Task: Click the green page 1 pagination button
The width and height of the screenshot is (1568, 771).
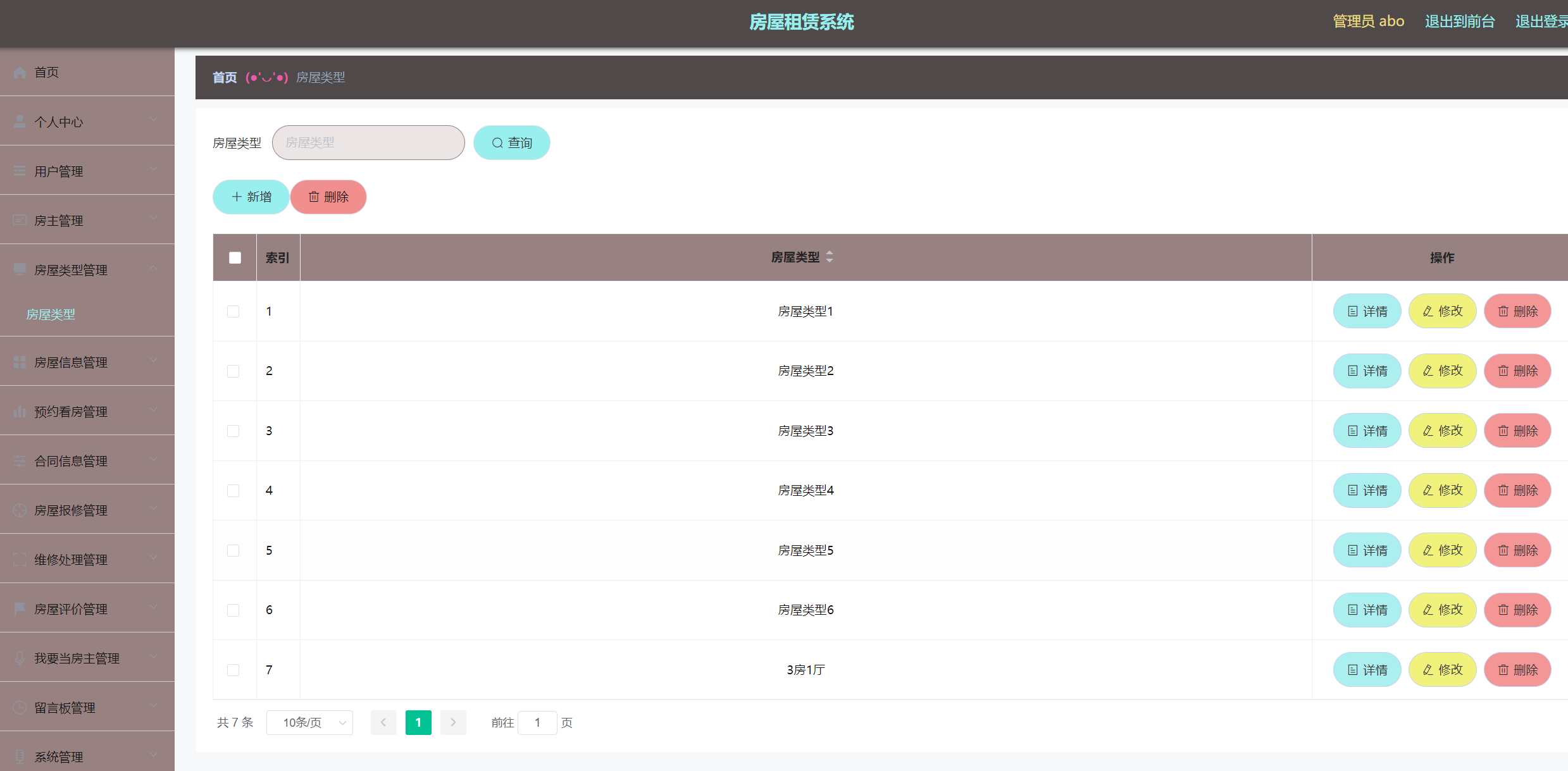Action: tap(418, 722)
